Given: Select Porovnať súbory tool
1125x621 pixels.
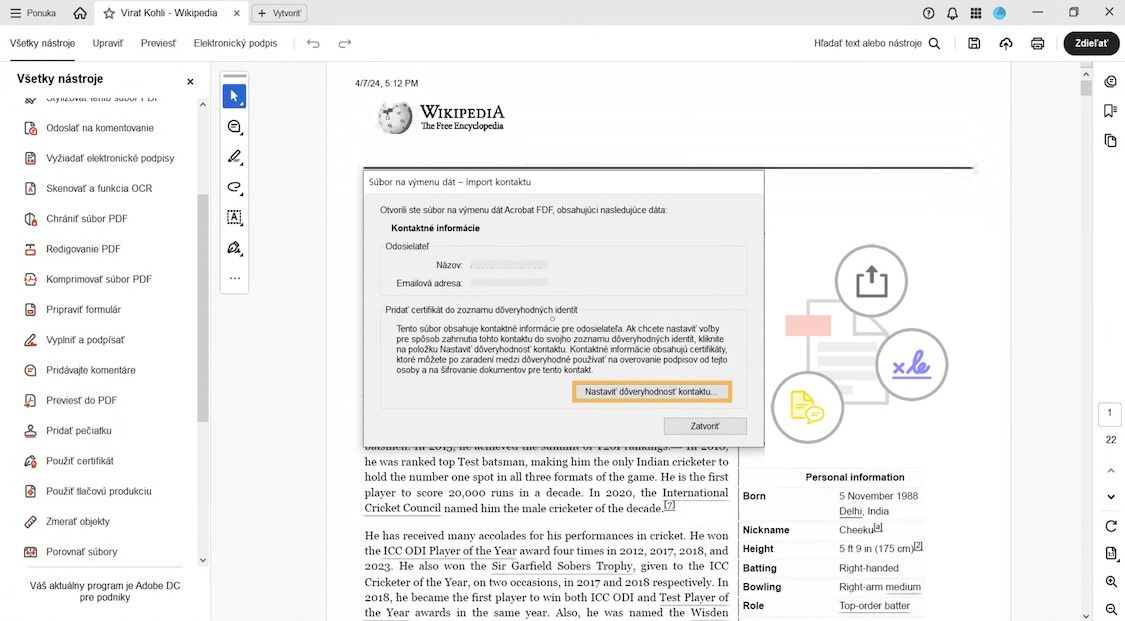Looking at the screenshot, I should (82, 551).
